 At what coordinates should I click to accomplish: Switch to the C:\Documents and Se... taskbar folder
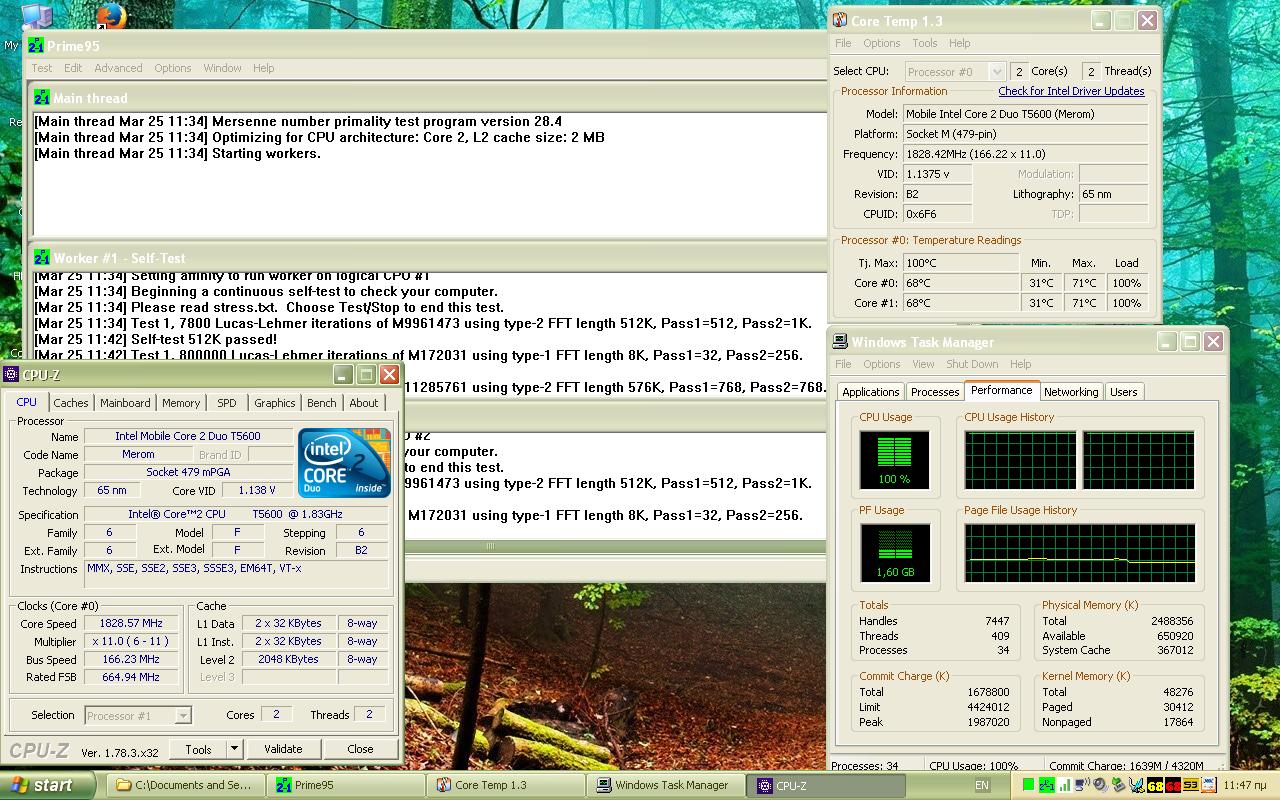(186, 785)
